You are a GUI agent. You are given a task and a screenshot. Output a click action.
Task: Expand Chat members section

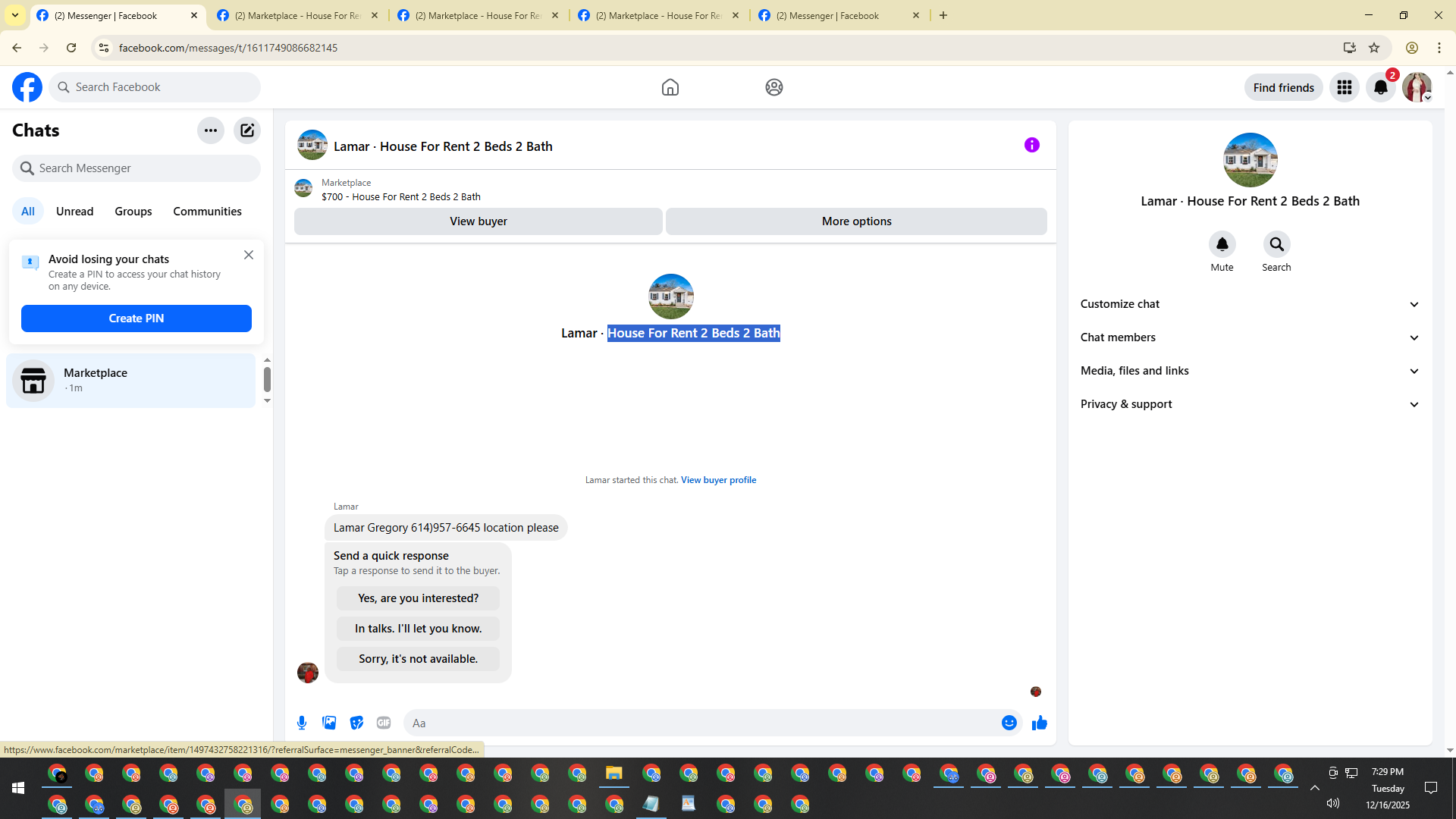tap(1250, 337)
